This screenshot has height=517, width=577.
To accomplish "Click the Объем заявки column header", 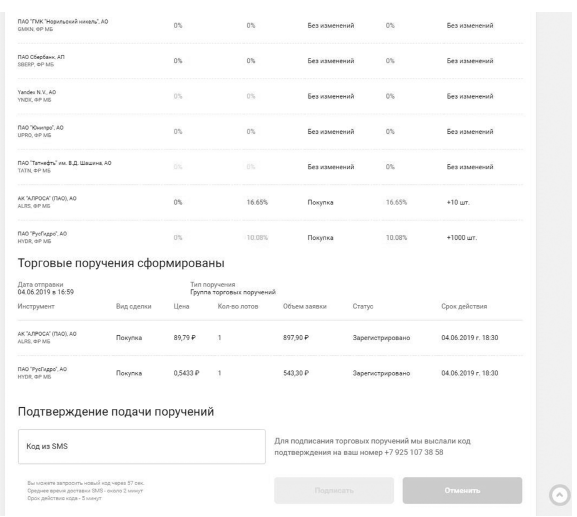I will [x=305, y=306].
